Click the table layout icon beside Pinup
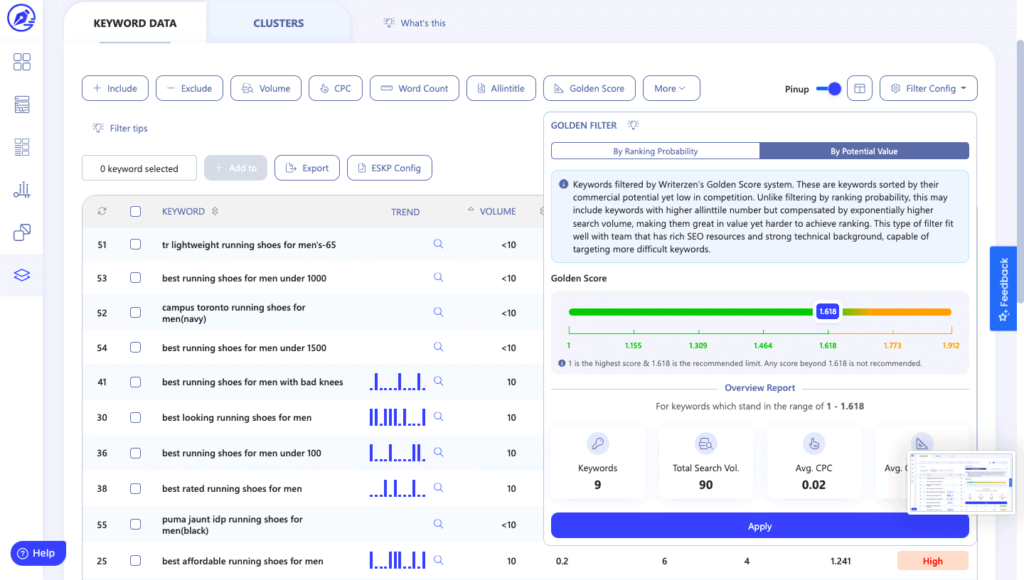 [x=859, y=89]
